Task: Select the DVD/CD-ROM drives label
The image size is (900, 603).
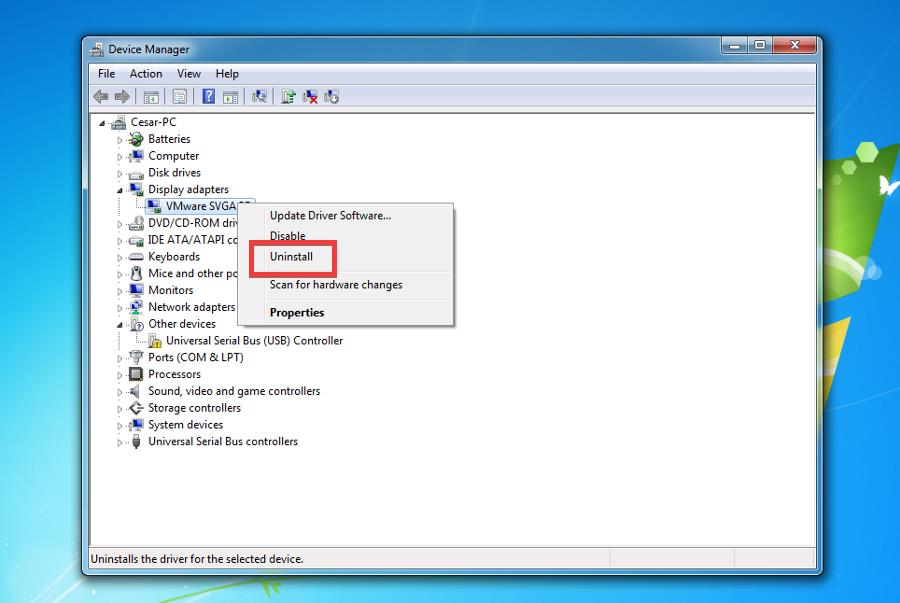Action: [x=193, y=223]
